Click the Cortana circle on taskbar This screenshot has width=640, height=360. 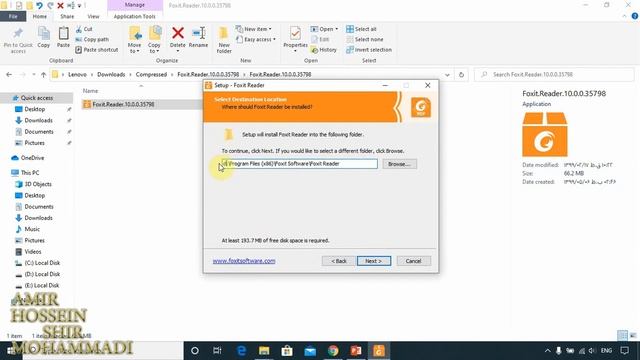tap(195, 351)
